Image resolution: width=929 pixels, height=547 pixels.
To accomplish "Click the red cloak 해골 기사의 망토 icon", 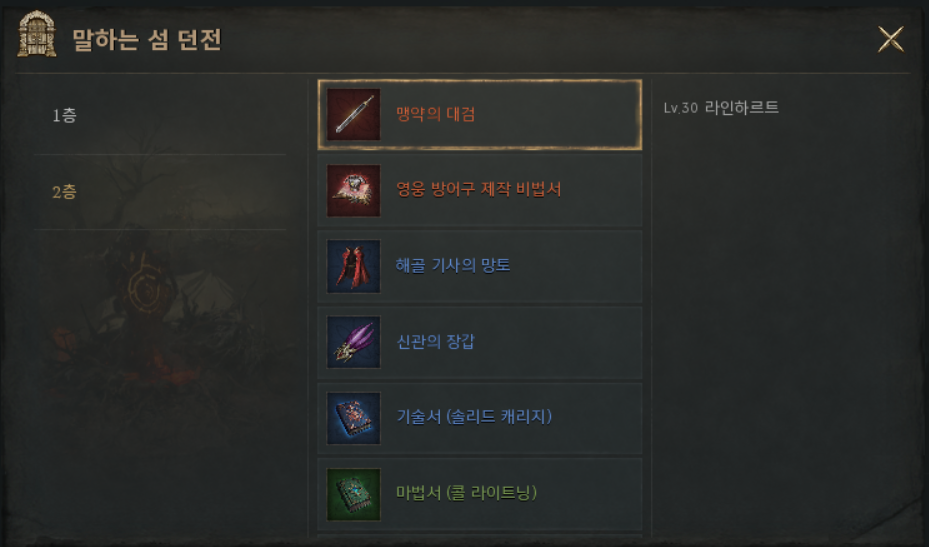I will pos(354,266).
